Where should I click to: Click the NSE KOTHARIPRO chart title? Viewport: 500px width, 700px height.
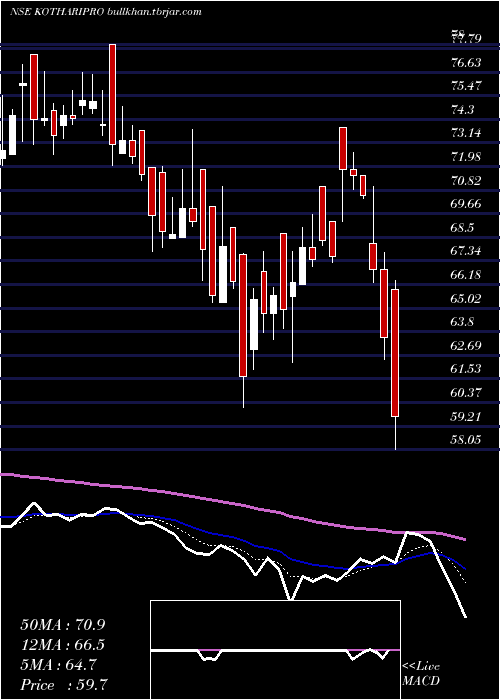click(105, 12)
